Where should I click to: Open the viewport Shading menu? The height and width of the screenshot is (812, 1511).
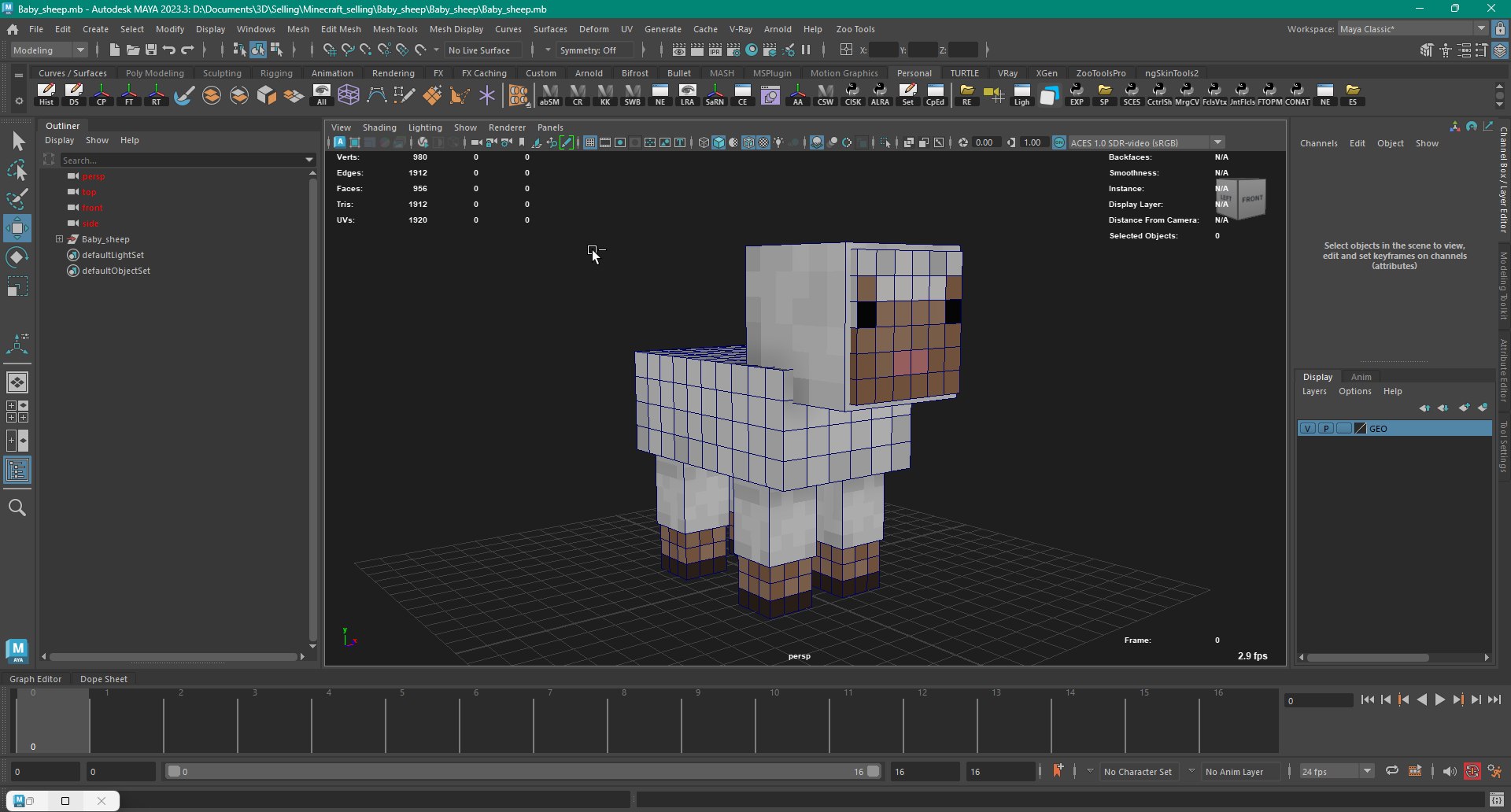click(379, 127)
